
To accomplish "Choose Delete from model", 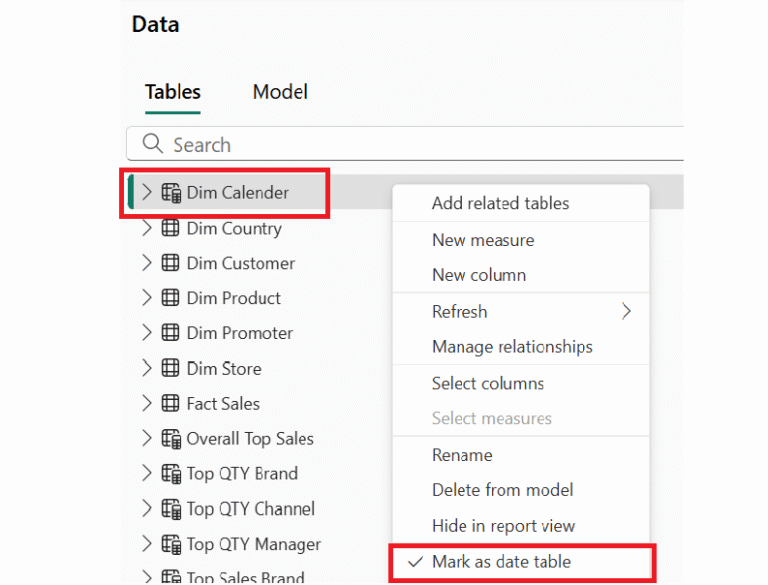I will coord(521,490).
